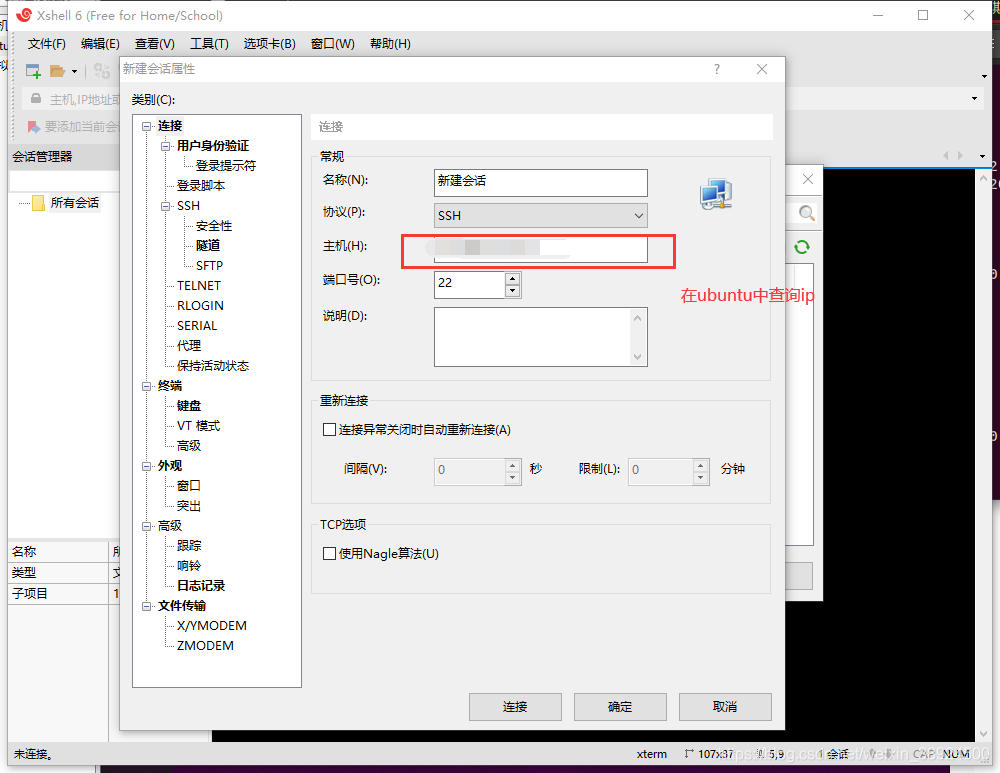Click the new session toolbar icon
This screenshot has width=1000, height=773.
point(33,71)
